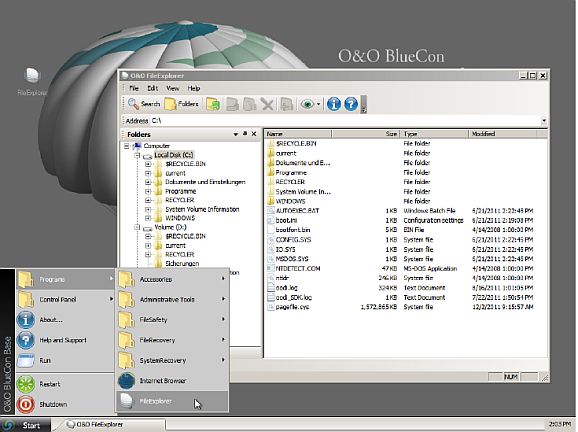Viewport: 578px width, 432px height.
Task: Open the FileSafety submenu folder
Action: coord(172,320)
